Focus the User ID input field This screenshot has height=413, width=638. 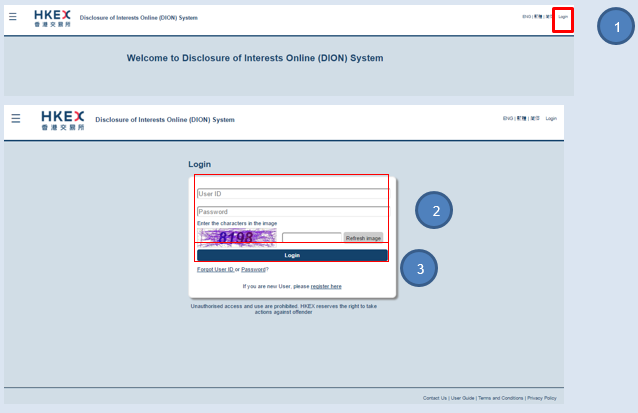(x=291, y=194)
